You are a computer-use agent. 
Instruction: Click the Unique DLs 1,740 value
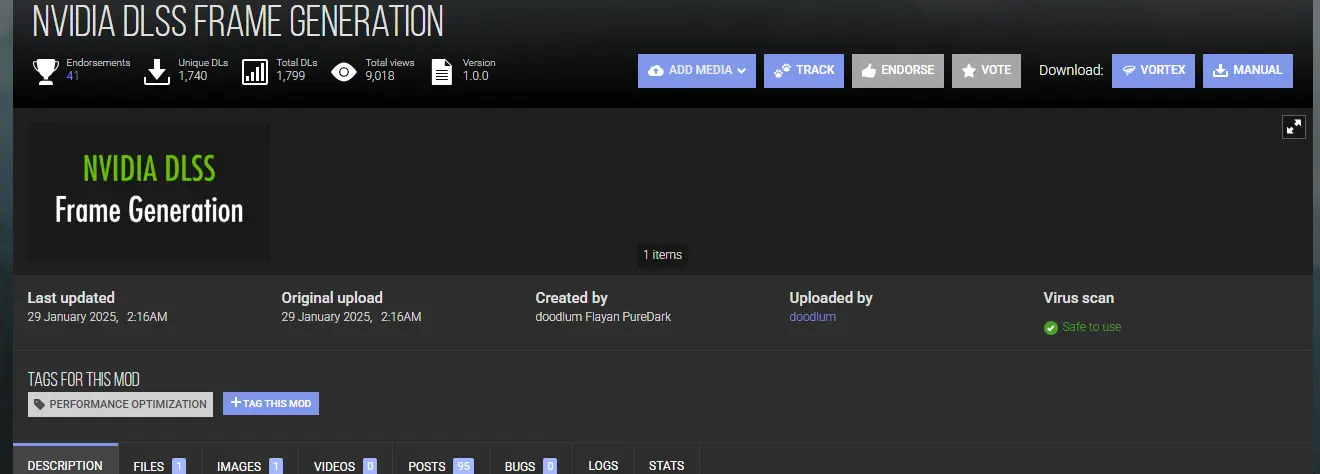pos(193,76)
